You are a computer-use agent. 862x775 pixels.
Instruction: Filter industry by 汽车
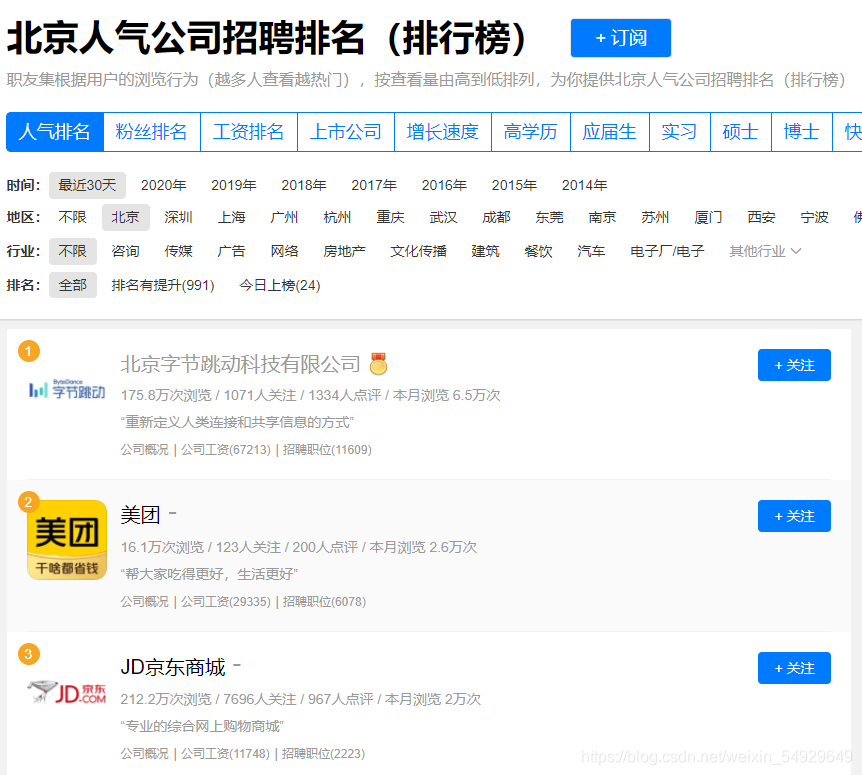click(x=592, y=251)
